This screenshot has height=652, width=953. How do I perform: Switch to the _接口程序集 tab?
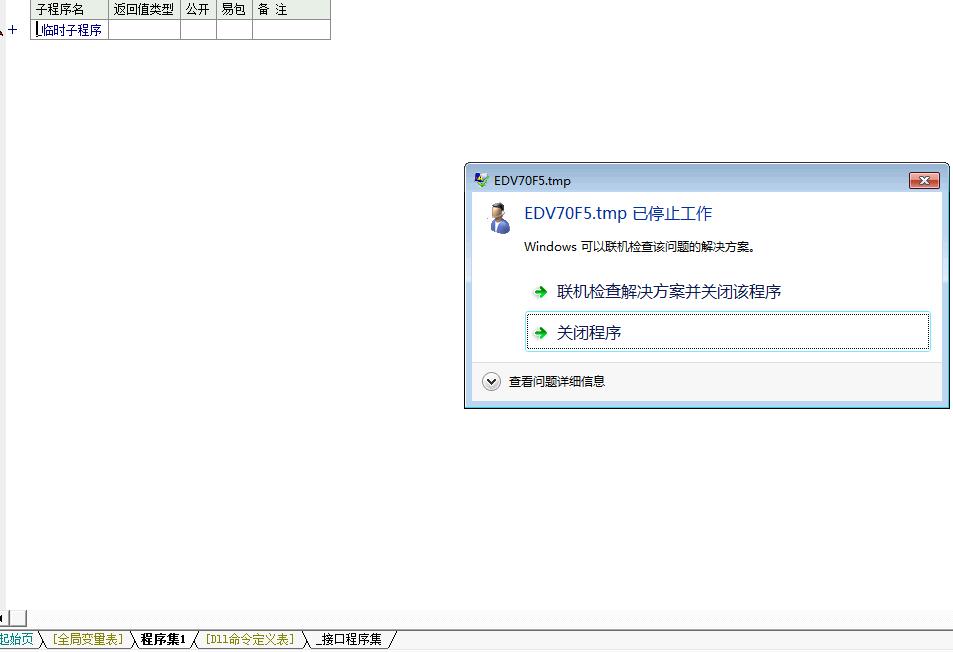click(349, 639)
